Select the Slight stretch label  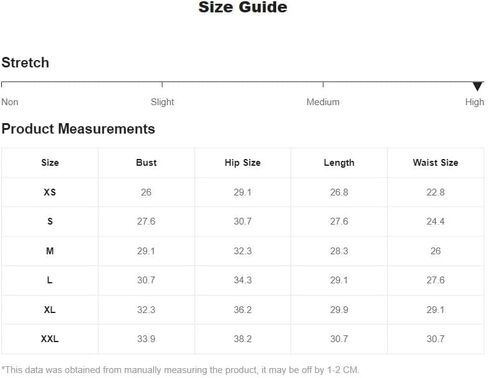pyautogui.click(x=162, y=102)
